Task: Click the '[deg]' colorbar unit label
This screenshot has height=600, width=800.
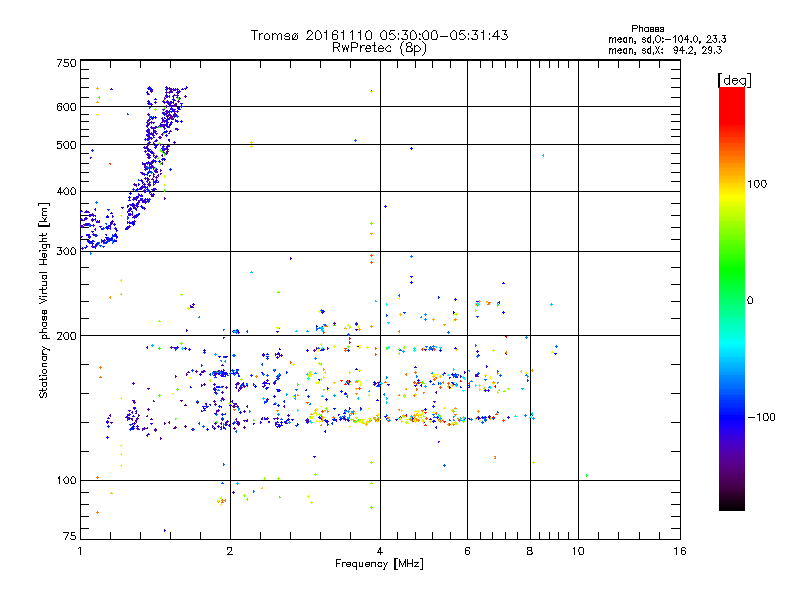Action: coord(734,80)
